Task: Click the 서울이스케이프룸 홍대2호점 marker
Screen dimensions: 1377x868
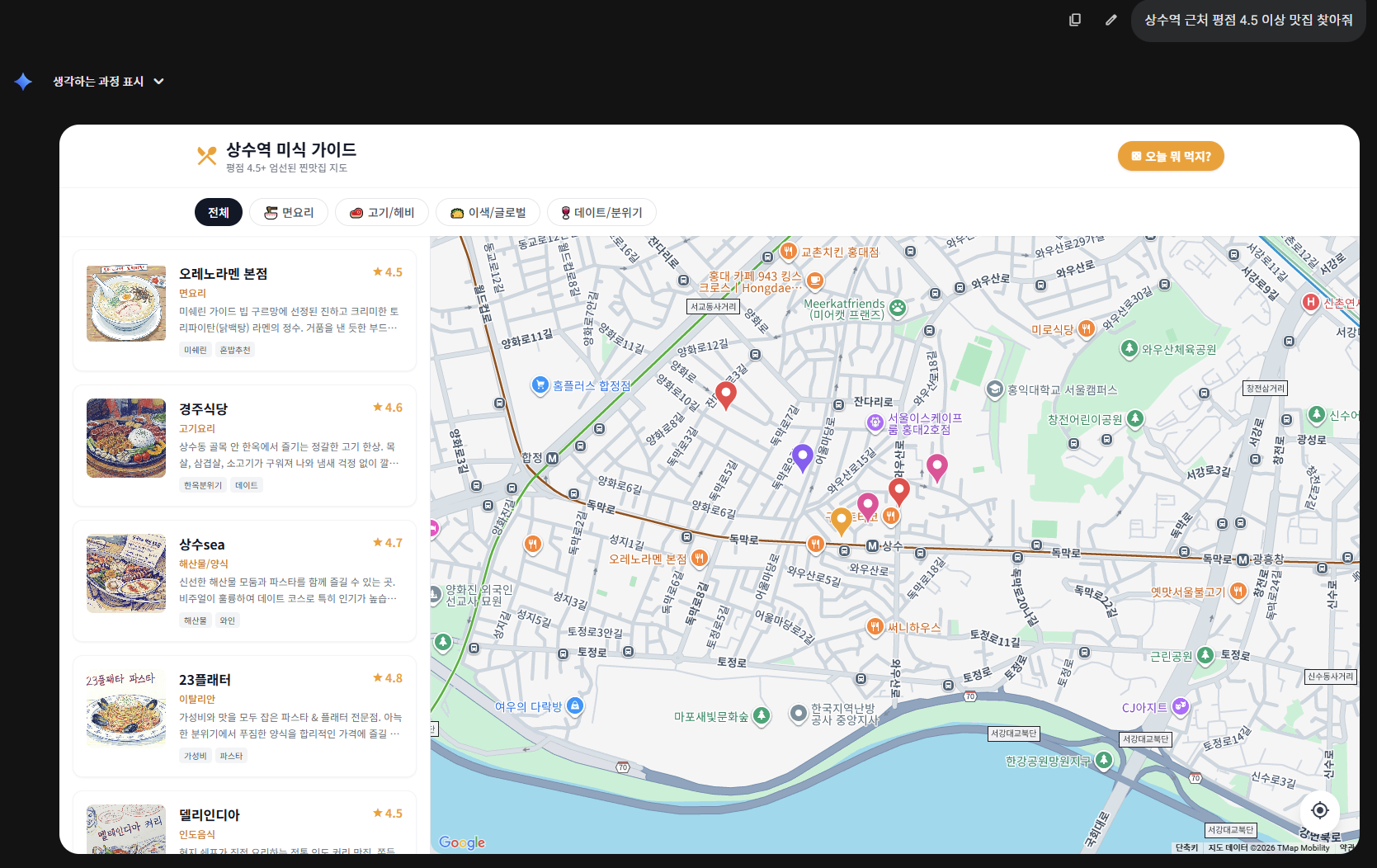Action: click(x=875, y=422)
